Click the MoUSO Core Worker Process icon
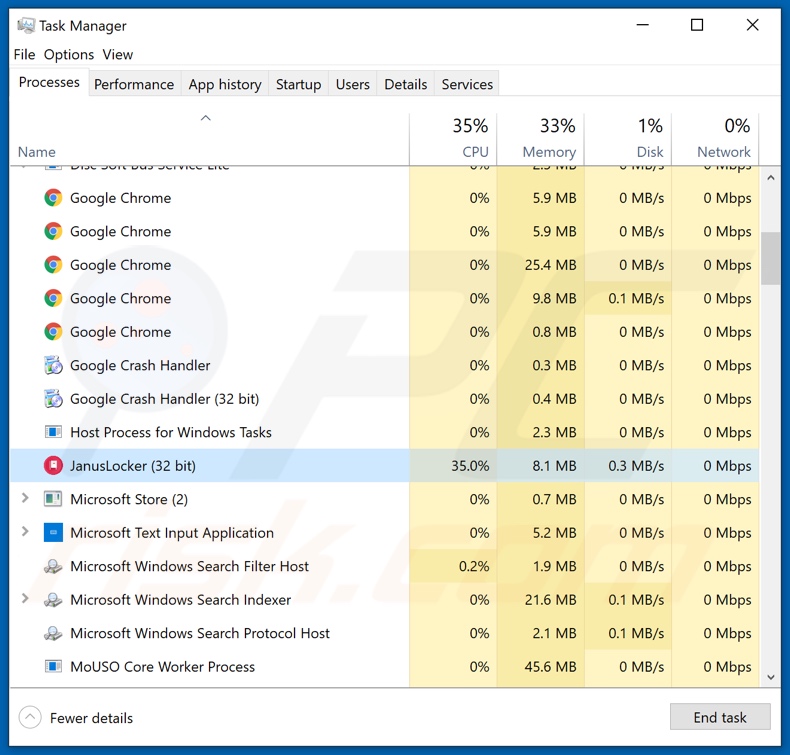Viewport: 790px width, 755px height. click(x=53, y=666)
